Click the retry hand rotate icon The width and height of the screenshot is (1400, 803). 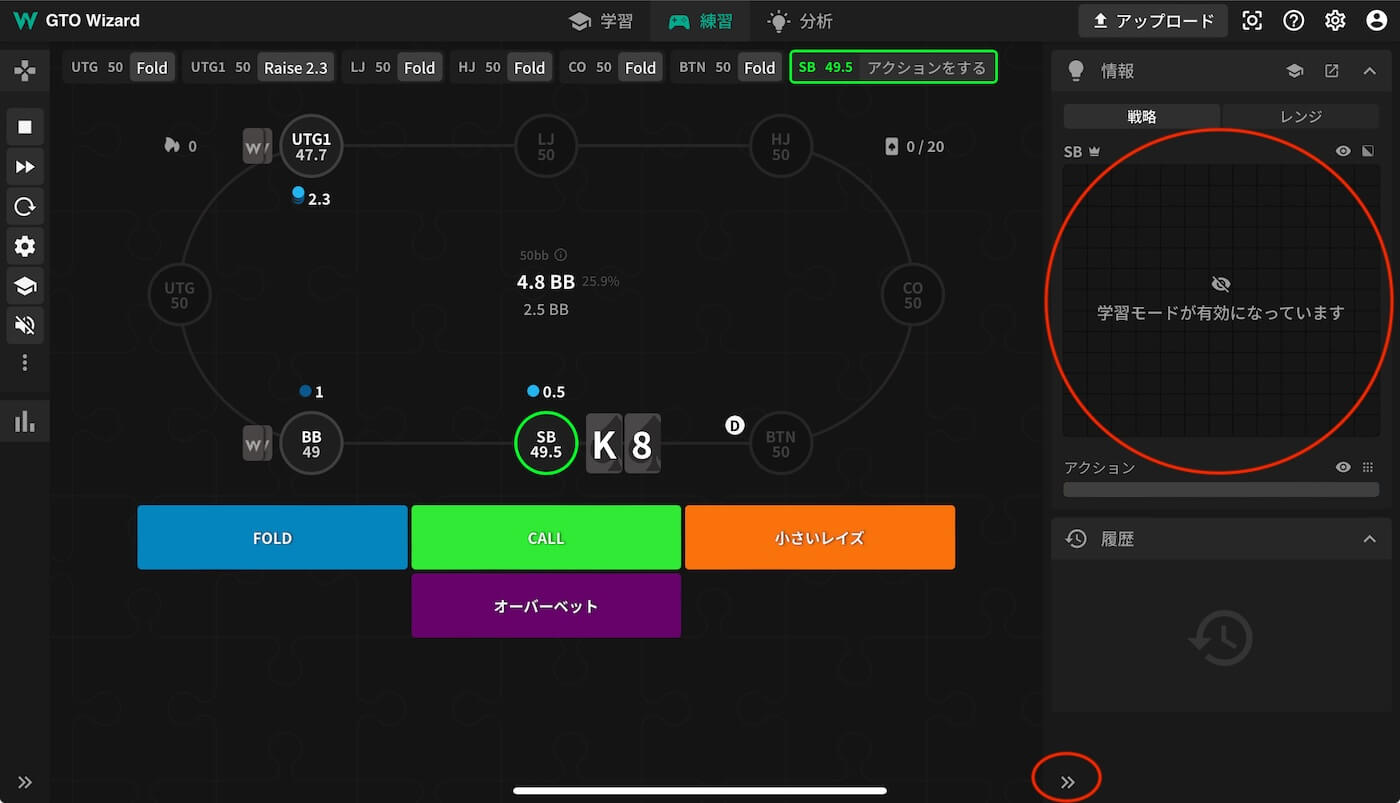(x=25, y=207)
